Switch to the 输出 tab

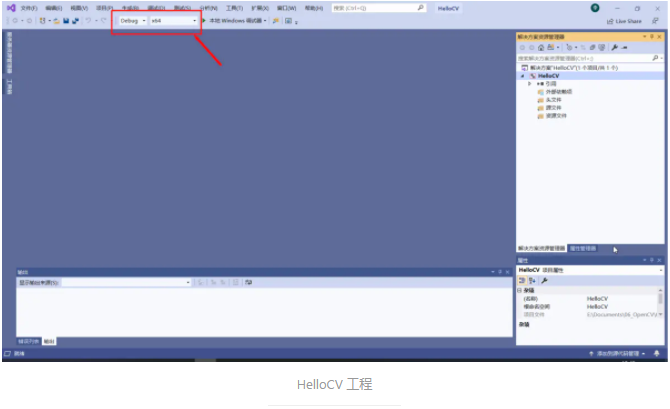[49, 341]
